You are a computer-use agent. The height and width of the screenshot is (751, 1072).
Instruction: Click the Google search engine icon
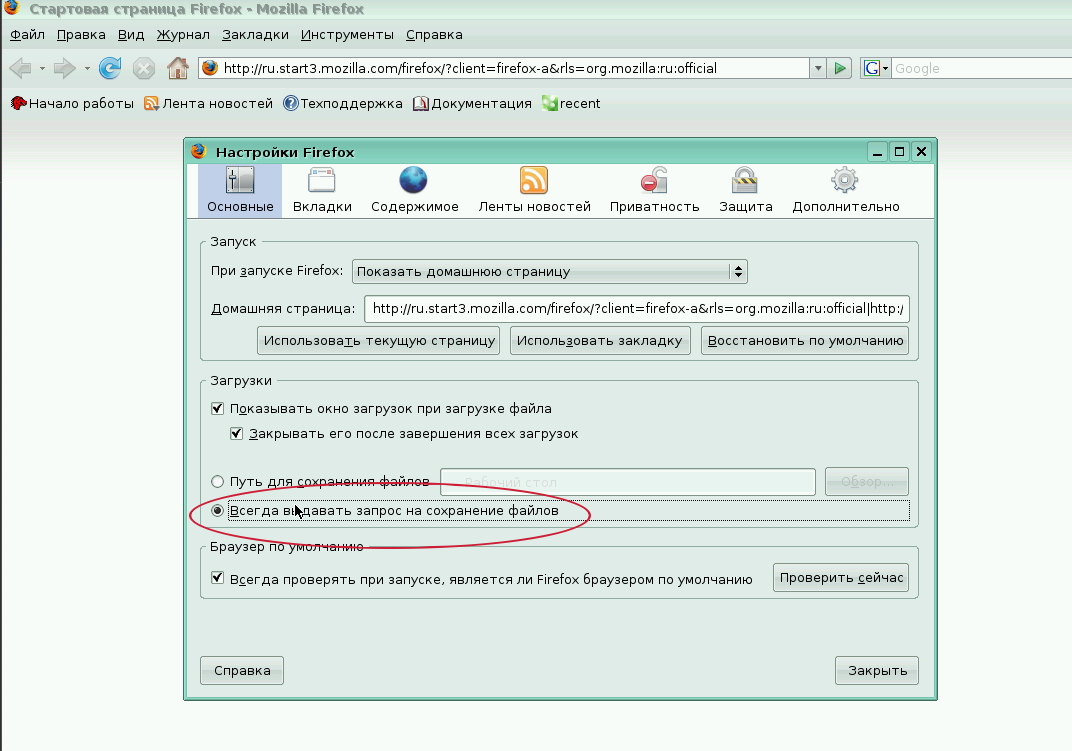(x=872, y=68)
